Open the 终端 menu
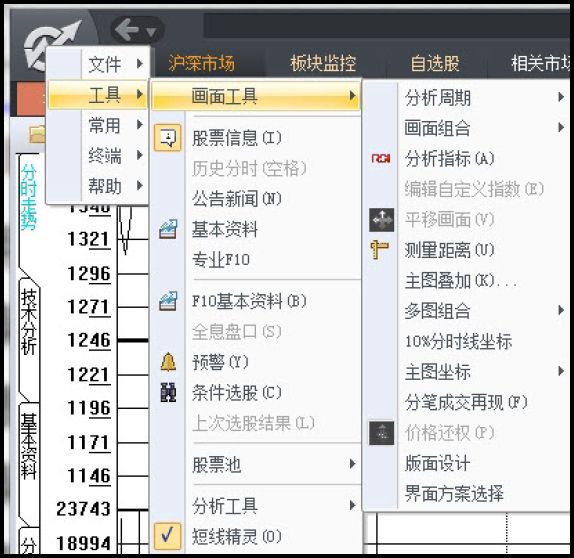 98,156
